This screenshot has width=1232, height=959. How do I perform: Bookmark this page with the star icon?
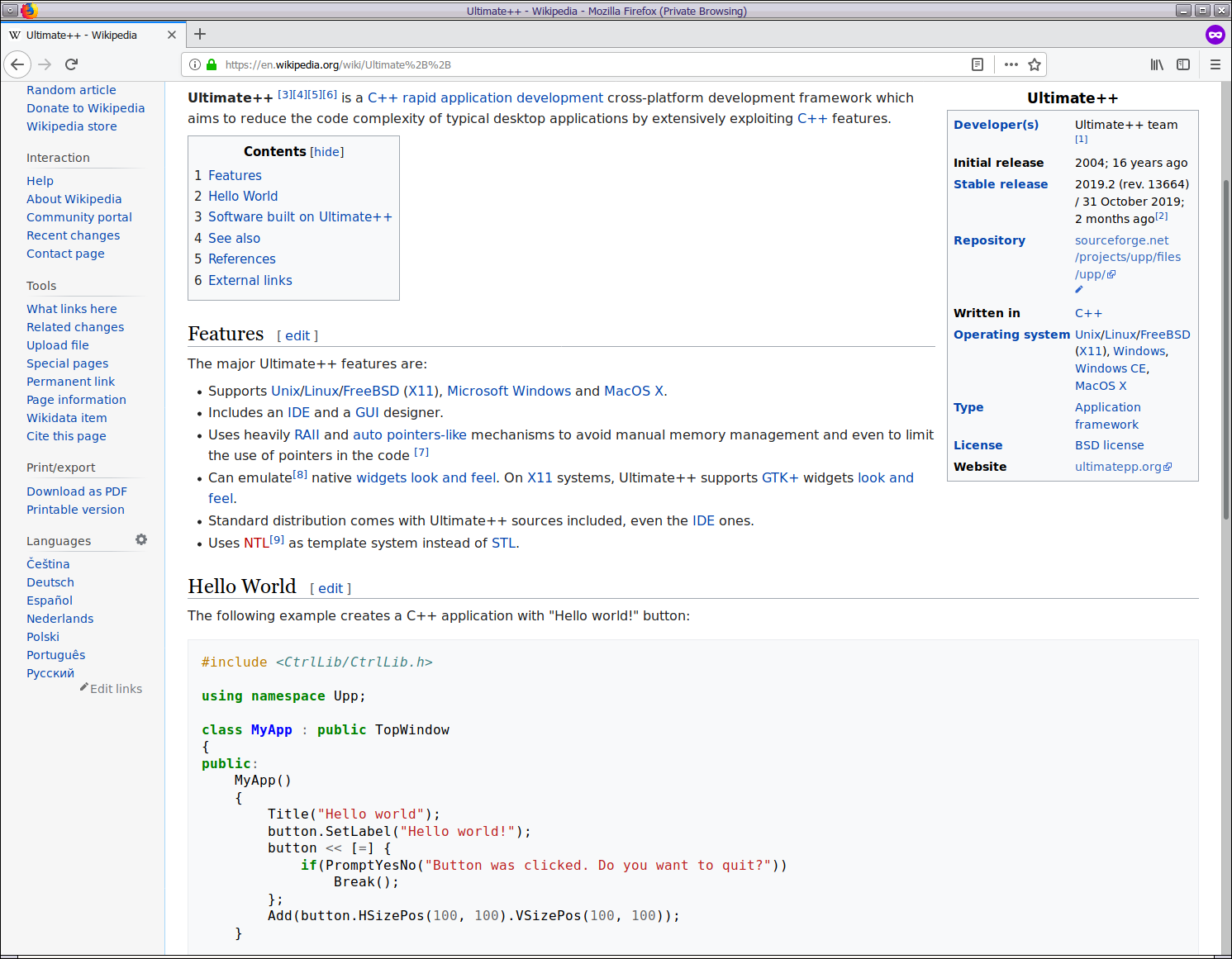[1035, 64]
